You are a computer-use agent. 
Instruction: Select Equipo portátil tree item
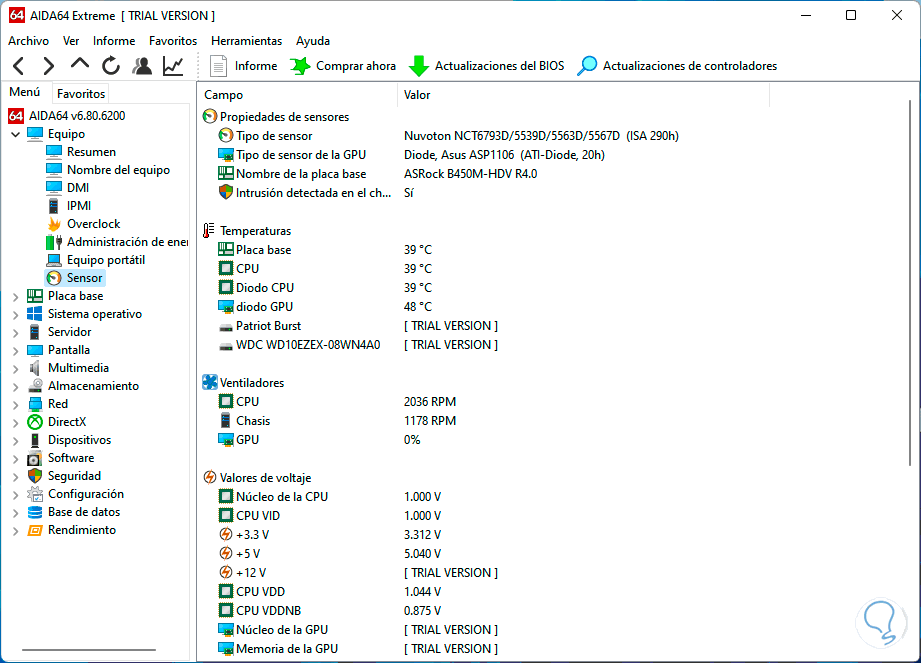point(106,260)
